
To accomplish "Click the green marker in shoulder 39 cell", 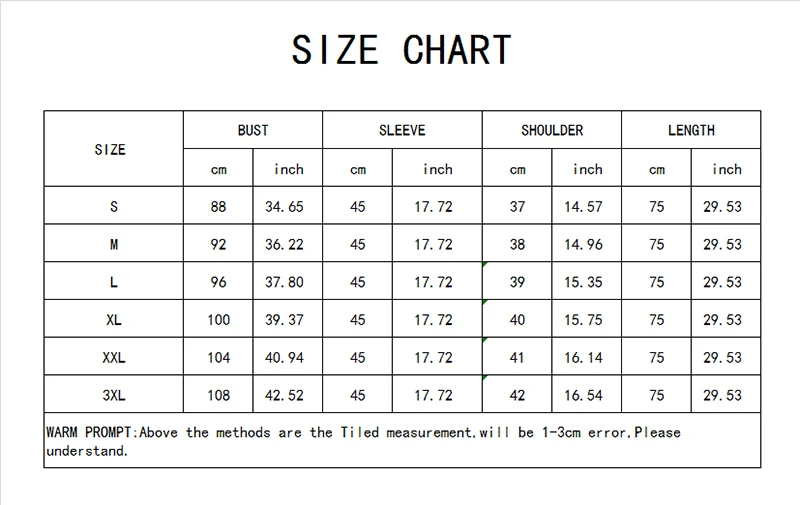I will (485, 264).
